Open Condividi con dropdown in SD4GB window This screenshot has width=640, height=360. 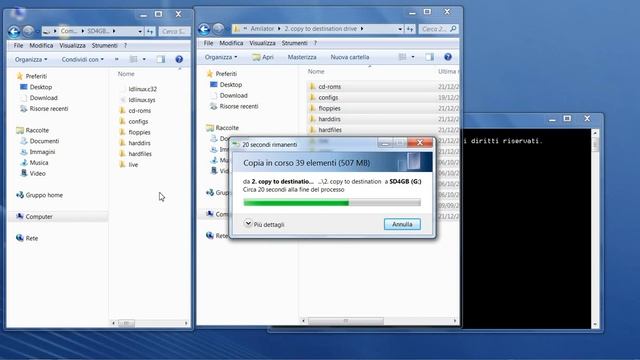[x=82, y=60]
